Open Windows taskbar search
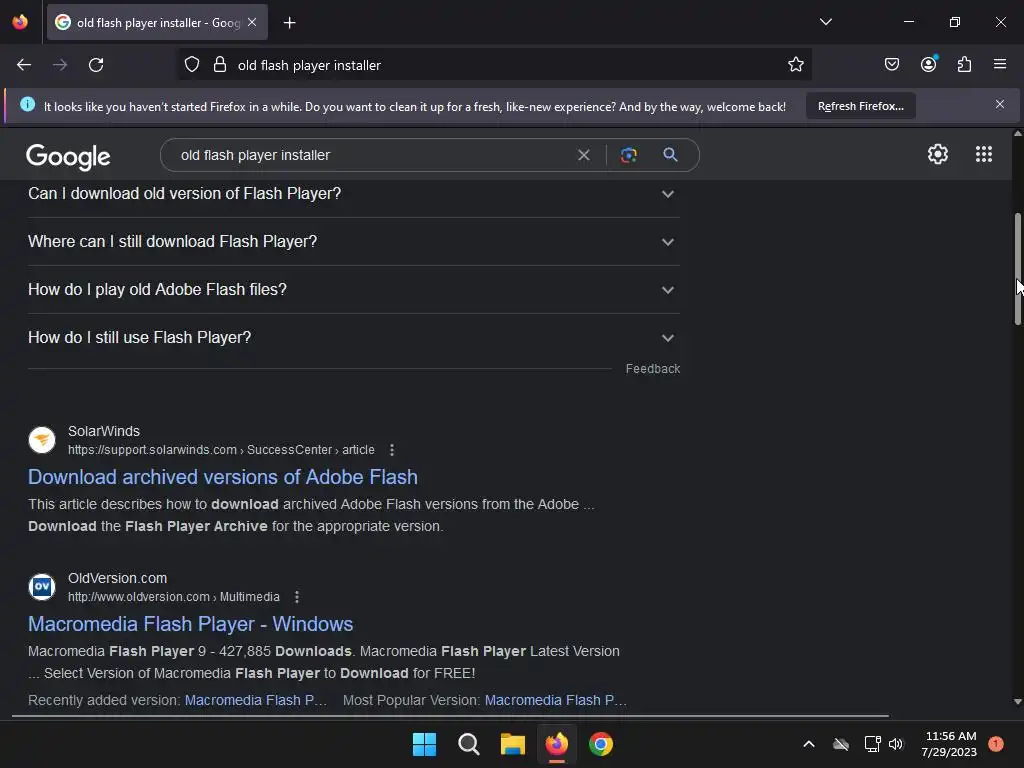This screenshot has height=768, width=1024. [468, 744]
